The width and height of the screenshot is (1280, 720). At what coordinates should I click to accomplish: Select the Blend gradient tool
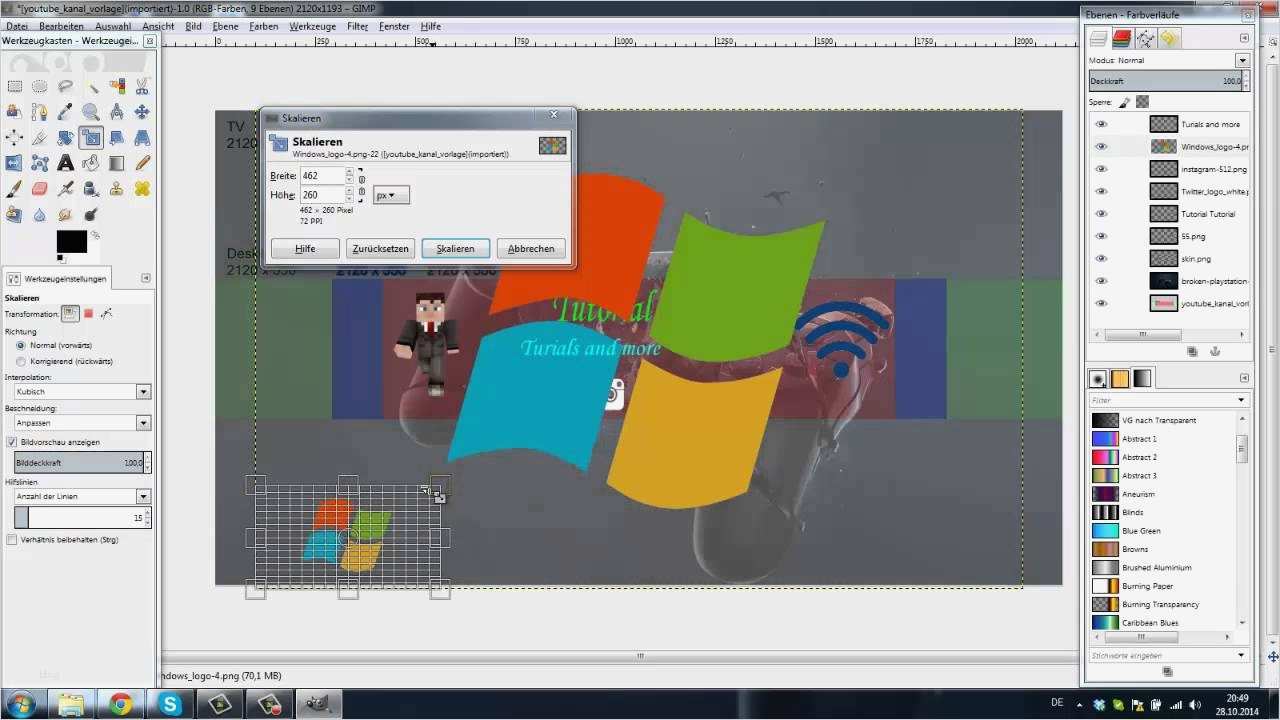tap(116, 163)
